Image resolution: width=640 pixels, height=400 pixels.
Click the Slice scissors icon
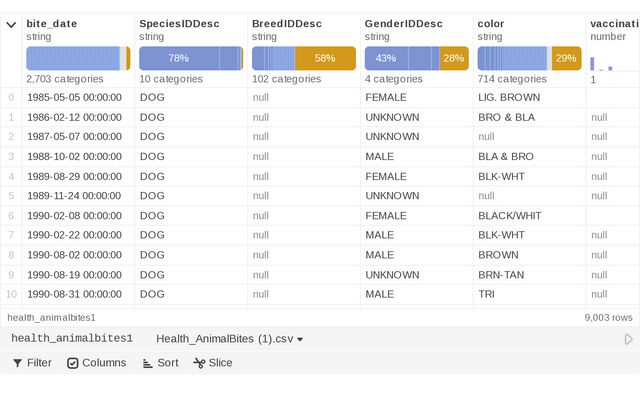200,363
